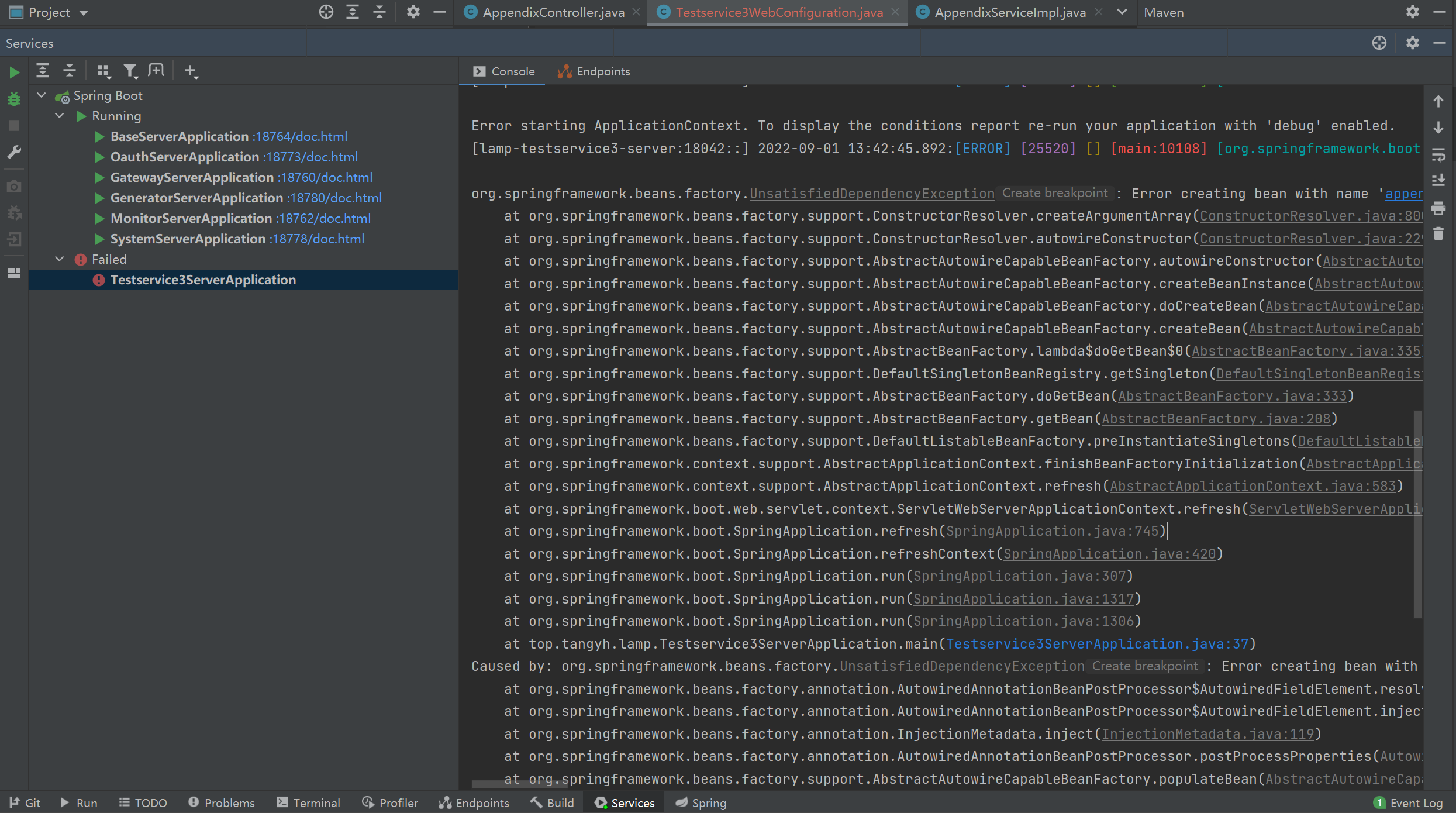Stop the running service with the stop icon
The width and height of the screenshot is (1456, 813).
(14, 125)
